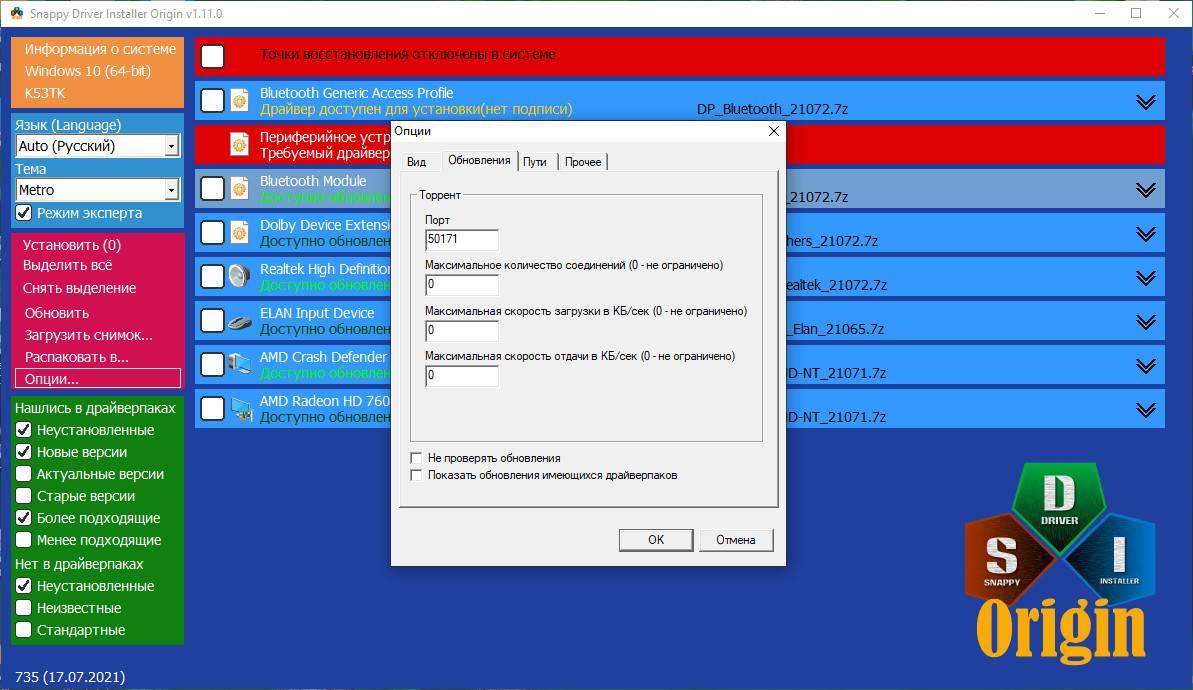The height and width of the screenshot is (690, 1193).
Task: Enable Стандартные filter
Action: tap(24, 630)
